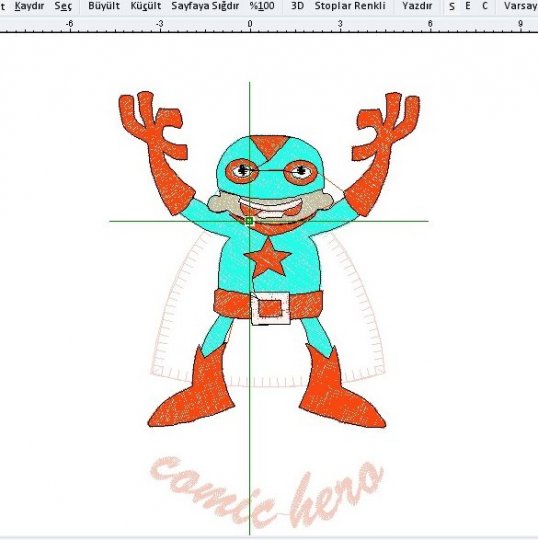The image size is (538, 540).
Task: Zoom out using the Küçült button
Action: (x=146, y=6)
